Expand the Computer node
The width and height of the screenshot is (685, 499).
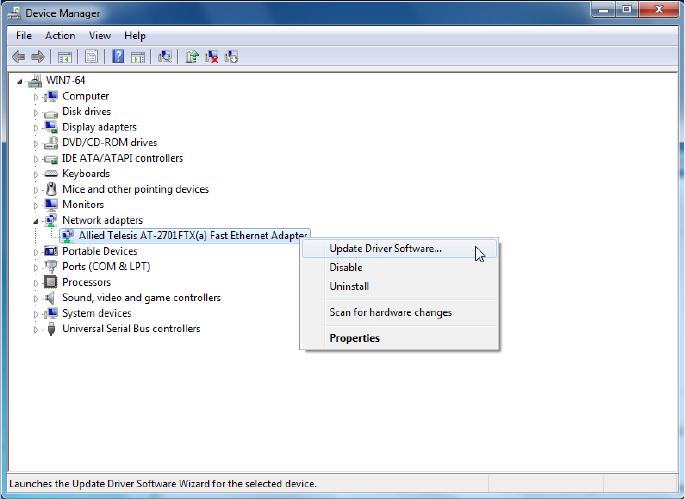[x=36, y=97]
